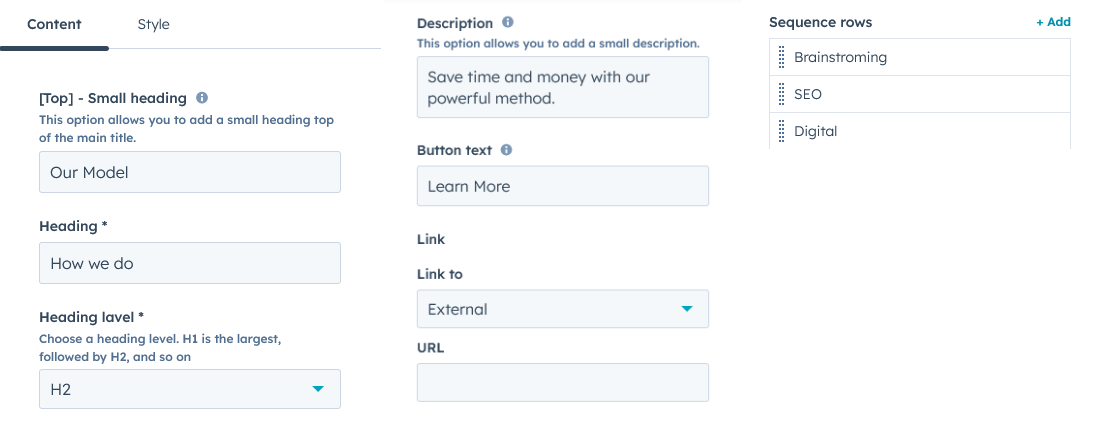The image size is (1096, 426).
Task: Expand the Link to External dropdown
Action: [562, 309]
